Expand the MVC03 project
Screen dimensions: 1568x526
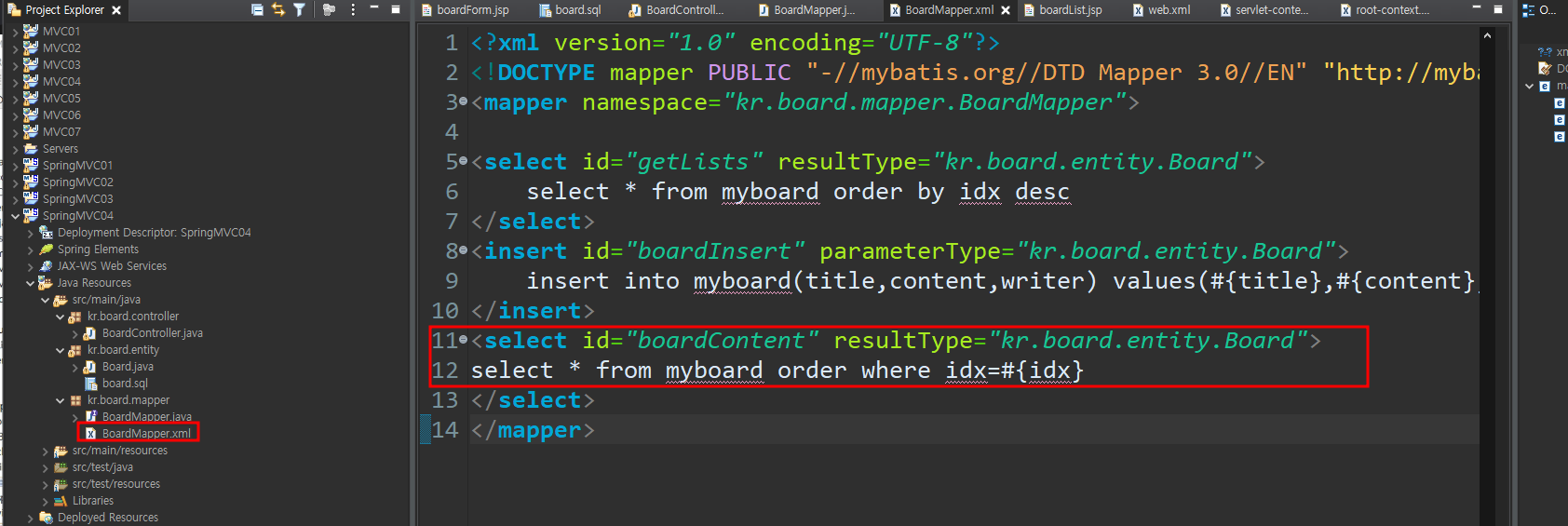point(16,65)
